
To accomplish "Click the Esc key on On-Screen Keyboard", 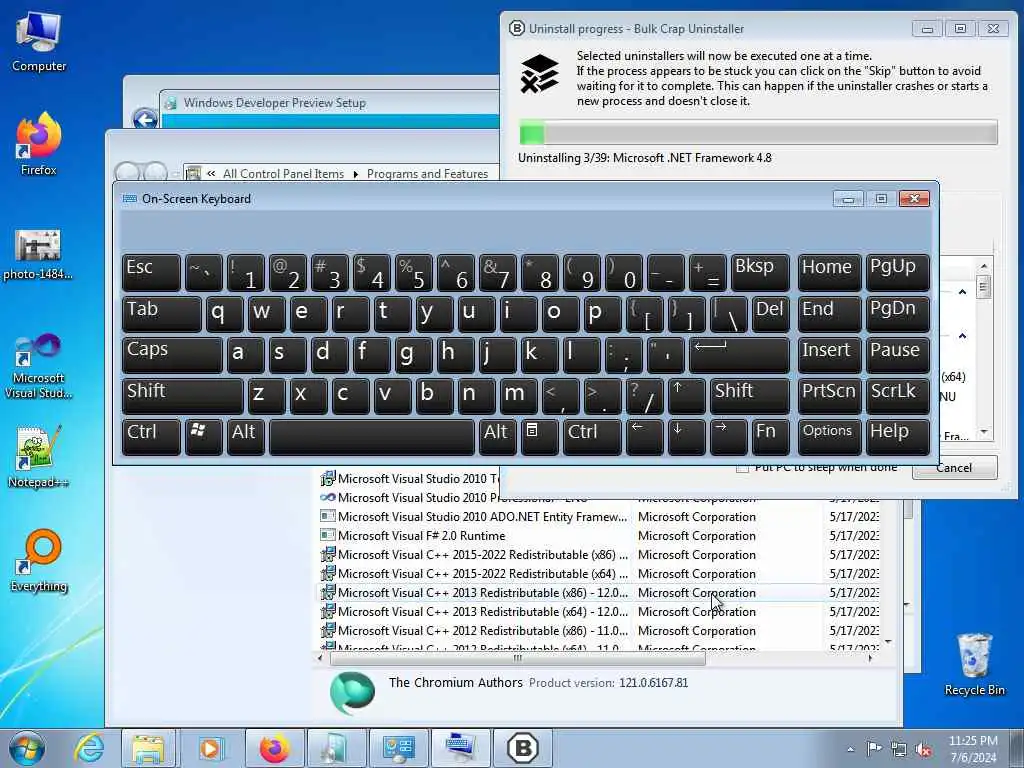I will tap(152, 273).
